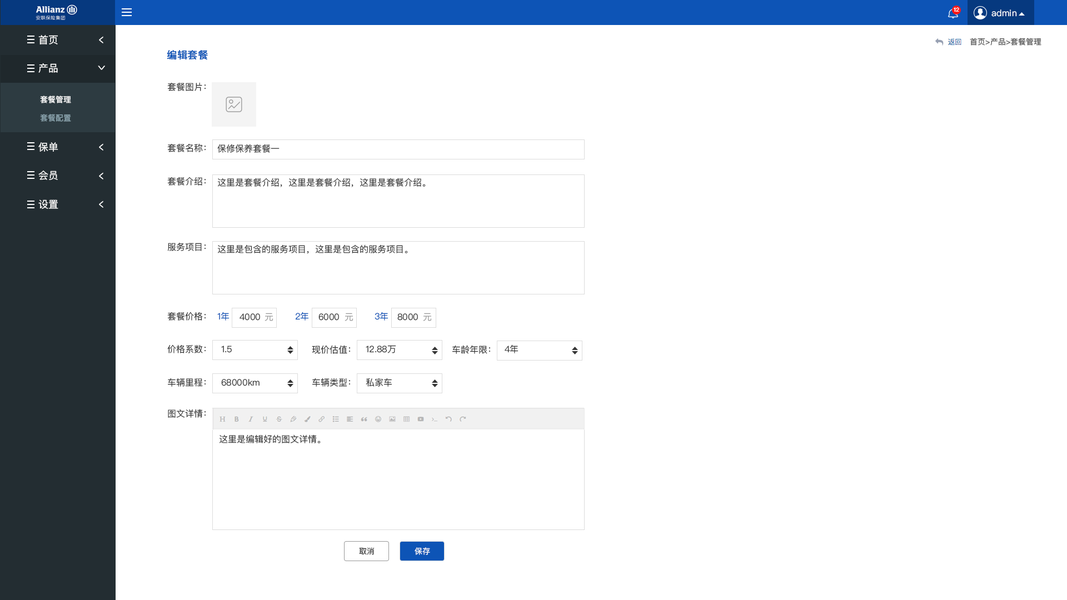Open the admin user menu
This screenshot has height=600, width=1067.
[1000, 13]
